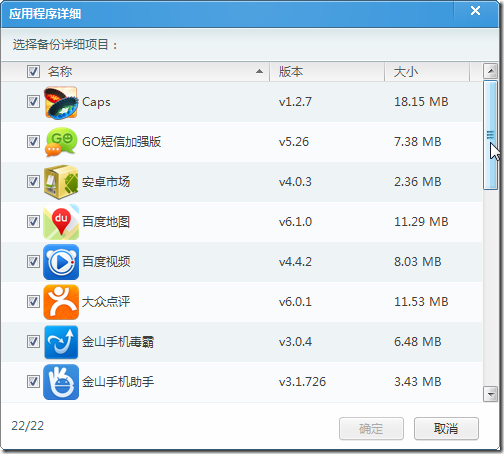
Task: Click version v4.0.3 cell
Action: coord(295,182)
